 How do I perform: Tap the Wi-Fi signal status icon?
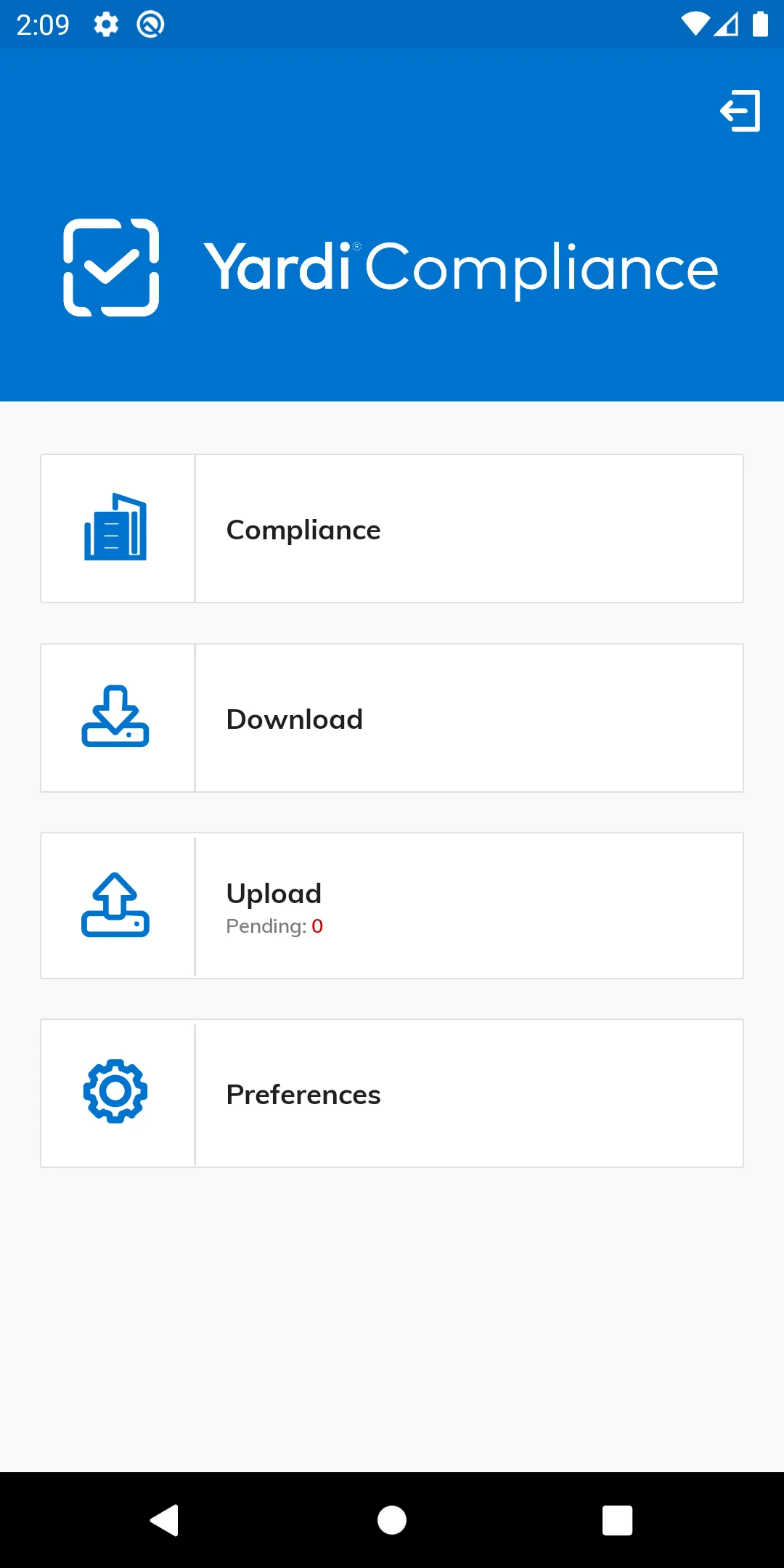[x=695, y=24]
